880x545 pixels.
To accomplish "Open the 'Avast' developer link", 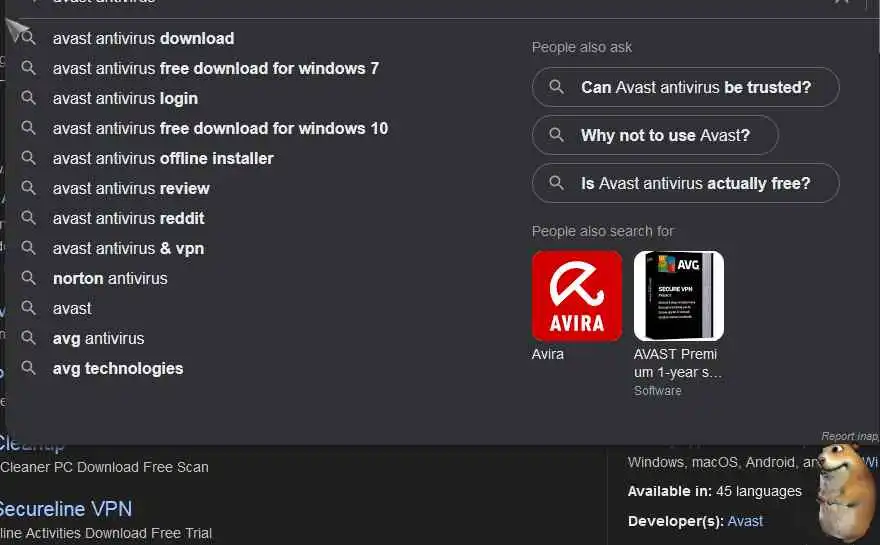I will 745,521.
